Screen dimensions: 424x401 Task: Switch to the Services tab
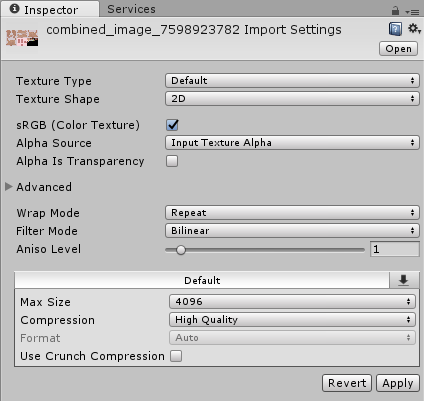coord(131,9)
